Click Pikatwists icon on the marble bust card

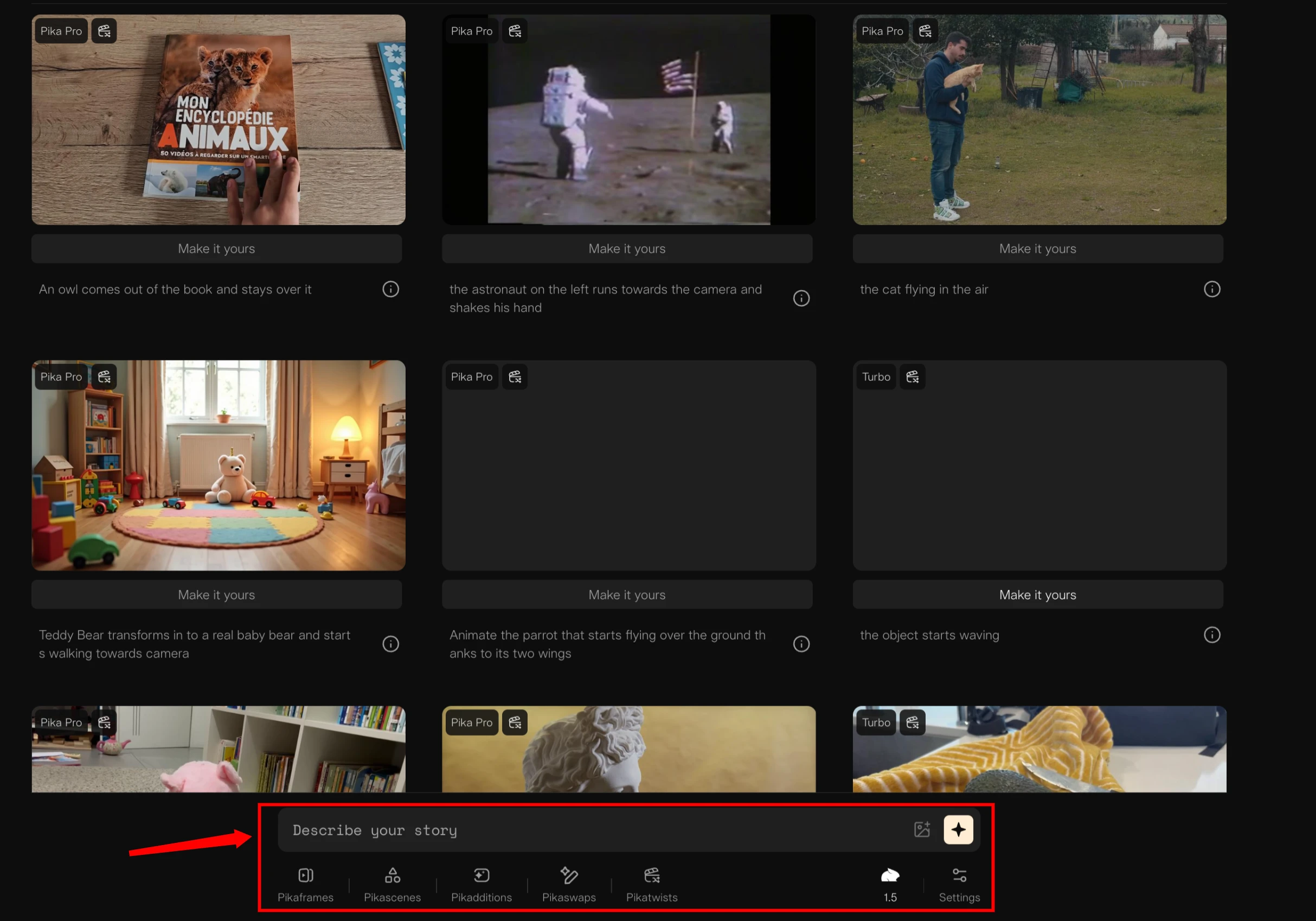(515, 722)
